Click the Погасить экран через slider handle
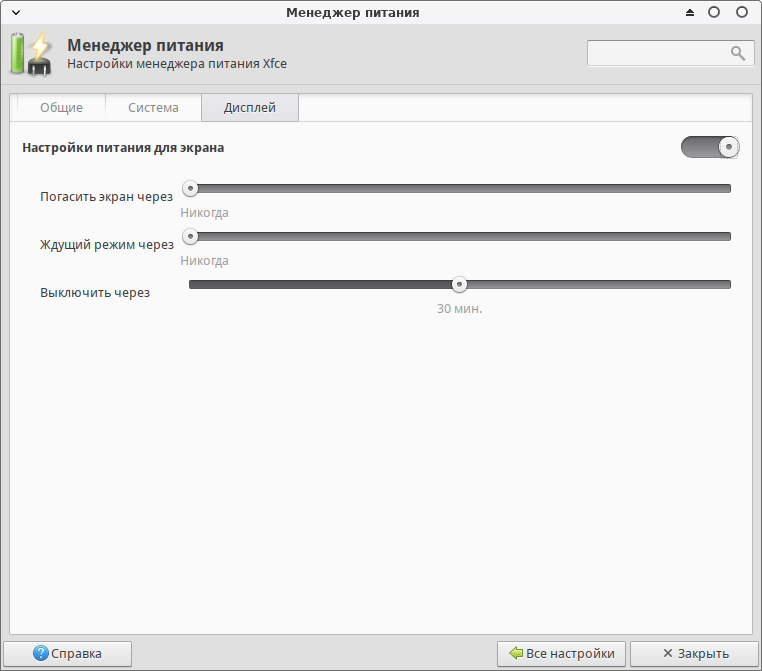Screen dimensions: 762x671 (x=190, y=188)
